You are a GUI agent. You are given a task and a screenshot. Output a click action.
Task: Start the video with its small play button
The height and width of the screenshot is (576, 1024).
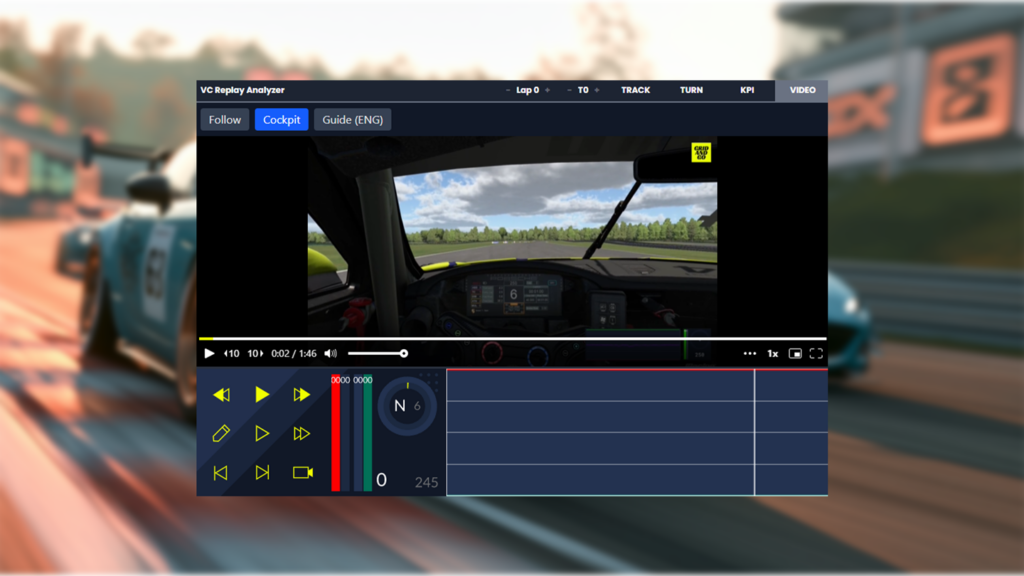pos(209,353)
